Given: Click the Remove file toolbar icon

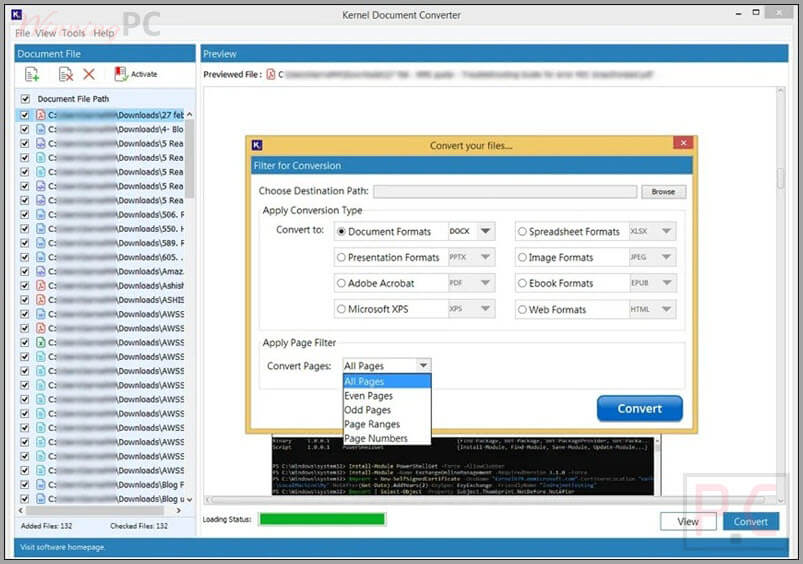Looking at the screenshot, I should (66, 75).
